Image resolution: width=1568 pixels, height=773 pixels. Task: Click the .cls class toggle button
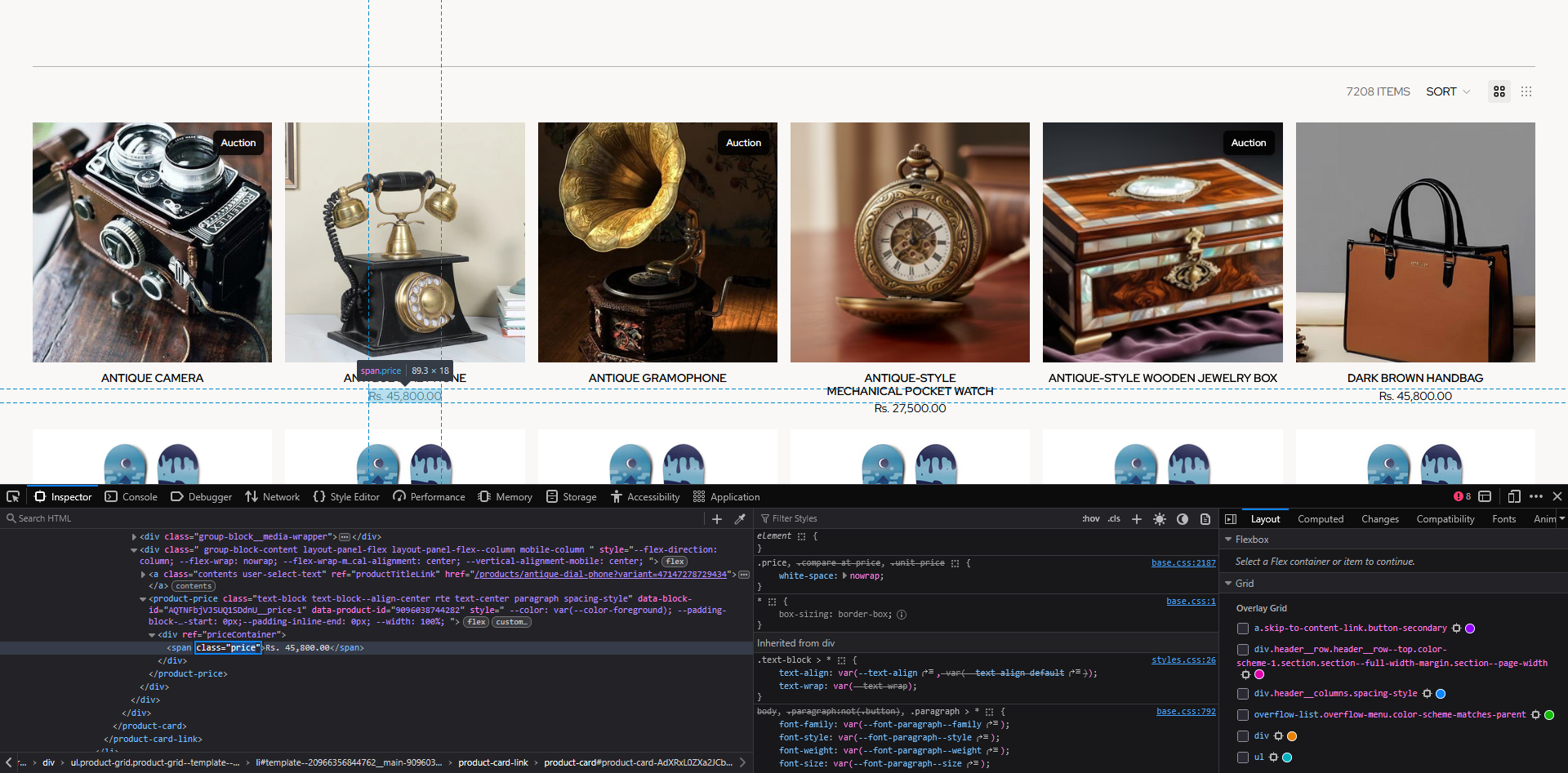(1114, 519)
